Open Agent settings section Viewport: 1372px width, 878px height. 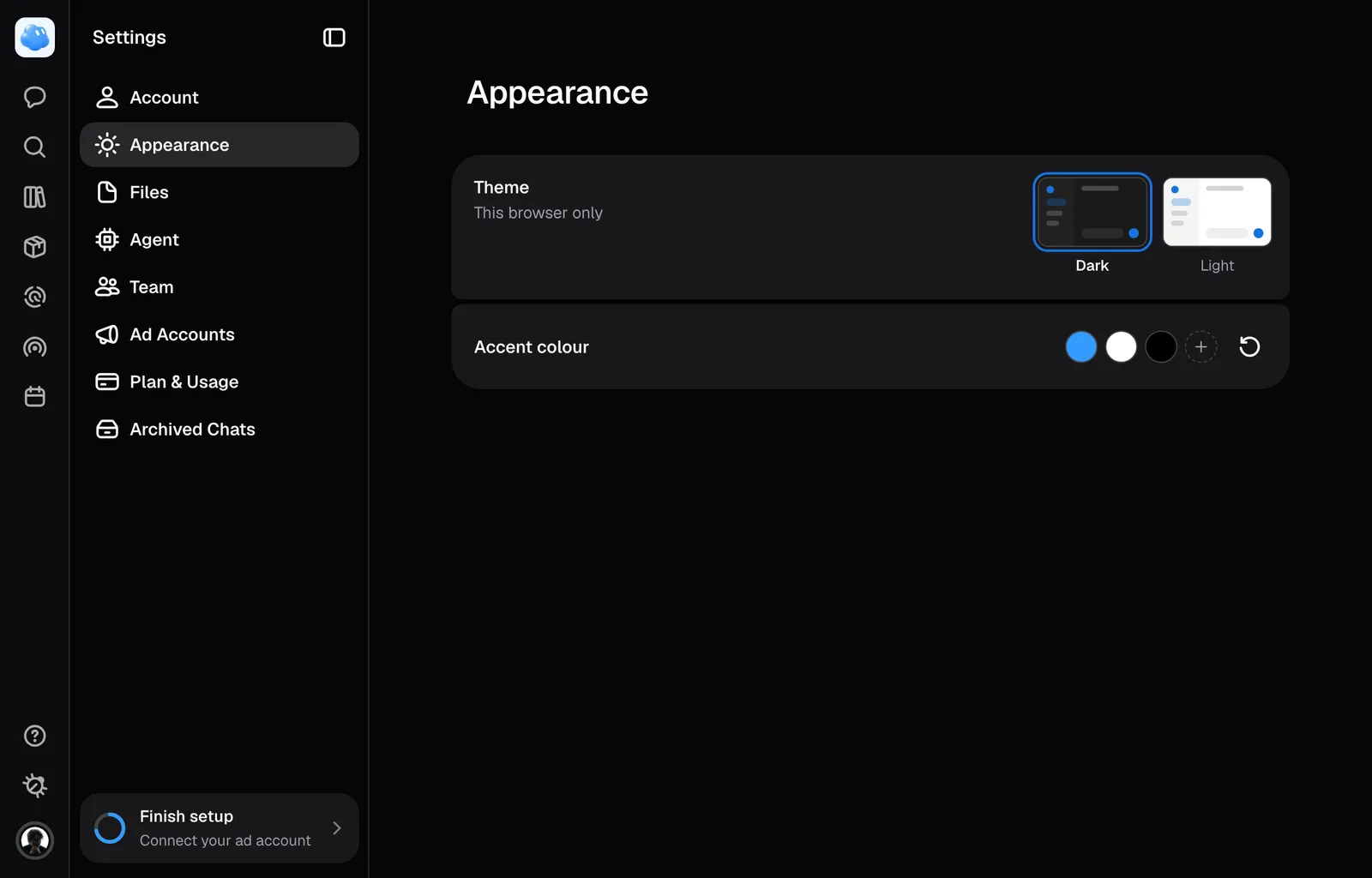point(220,239)
